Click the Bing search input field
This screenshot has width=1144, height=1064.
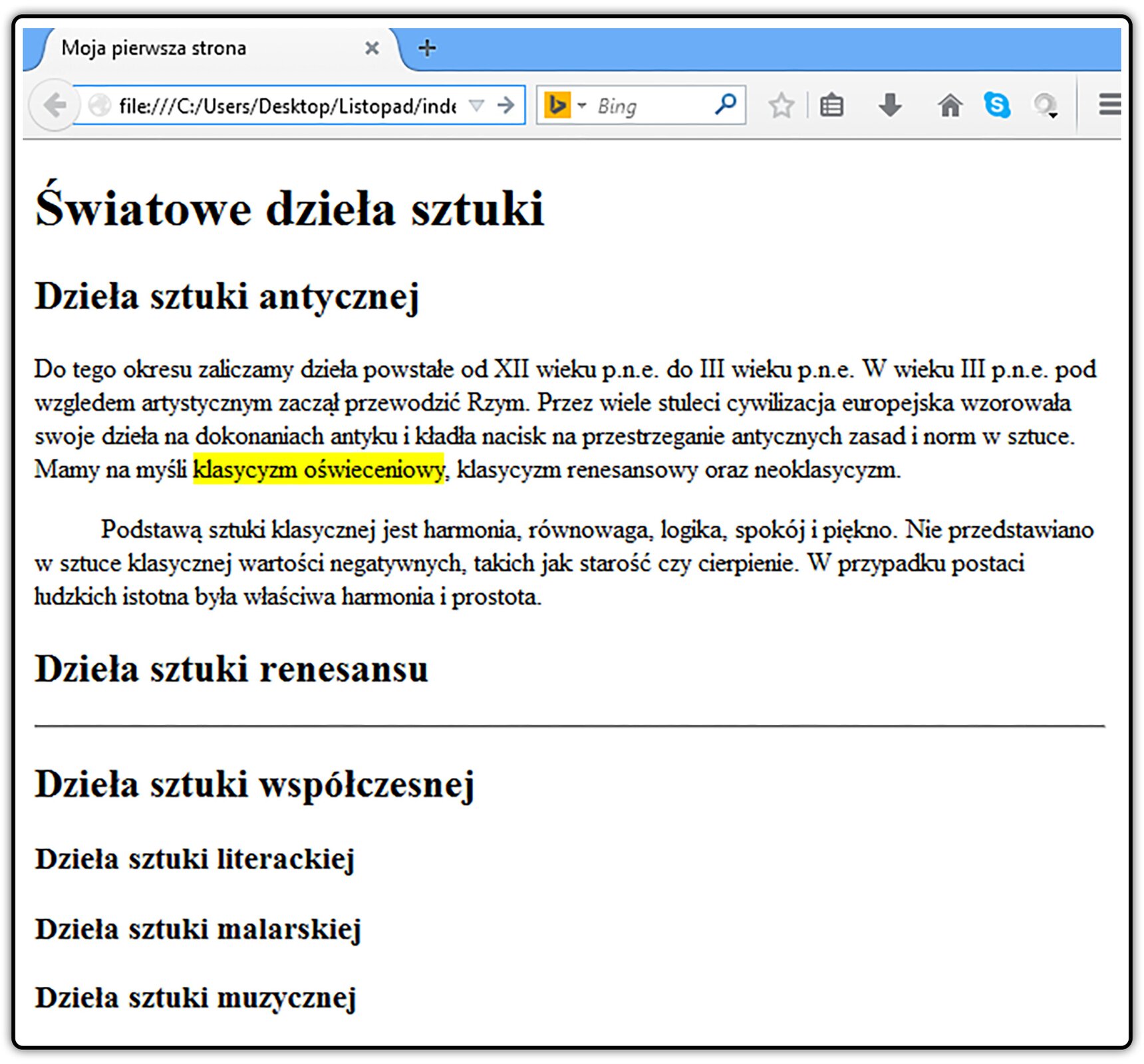pyautogui.click(x=652, y=106)
